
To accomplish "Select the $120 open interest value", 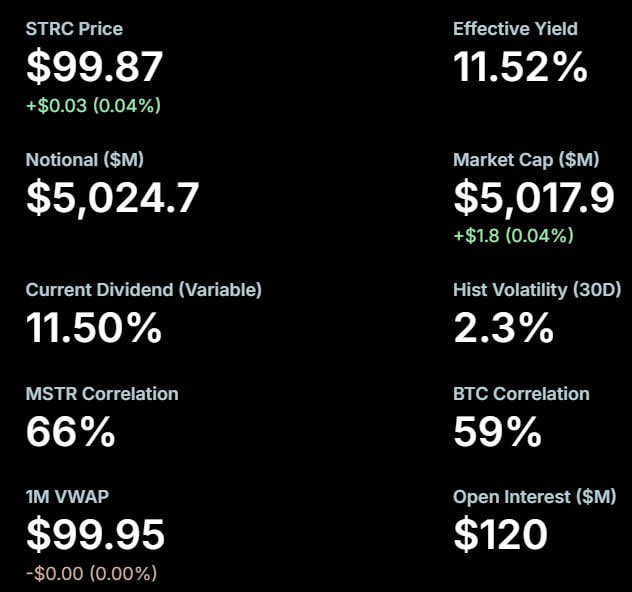I will [x=500, y=535].
